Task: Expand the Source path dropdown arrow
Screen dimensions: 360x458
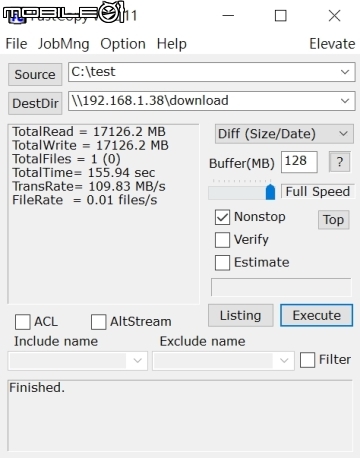Action: coord(345,72)
